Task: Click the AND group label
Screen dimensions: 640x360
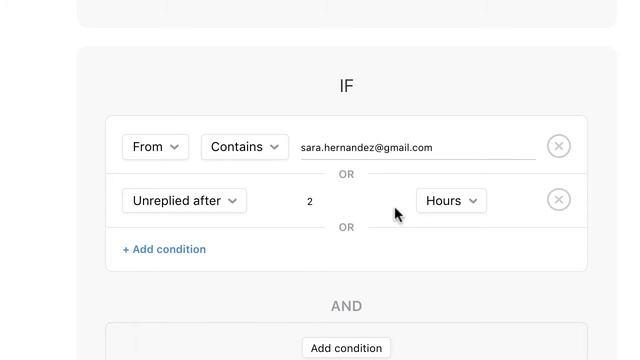Action: pos(347,306)
